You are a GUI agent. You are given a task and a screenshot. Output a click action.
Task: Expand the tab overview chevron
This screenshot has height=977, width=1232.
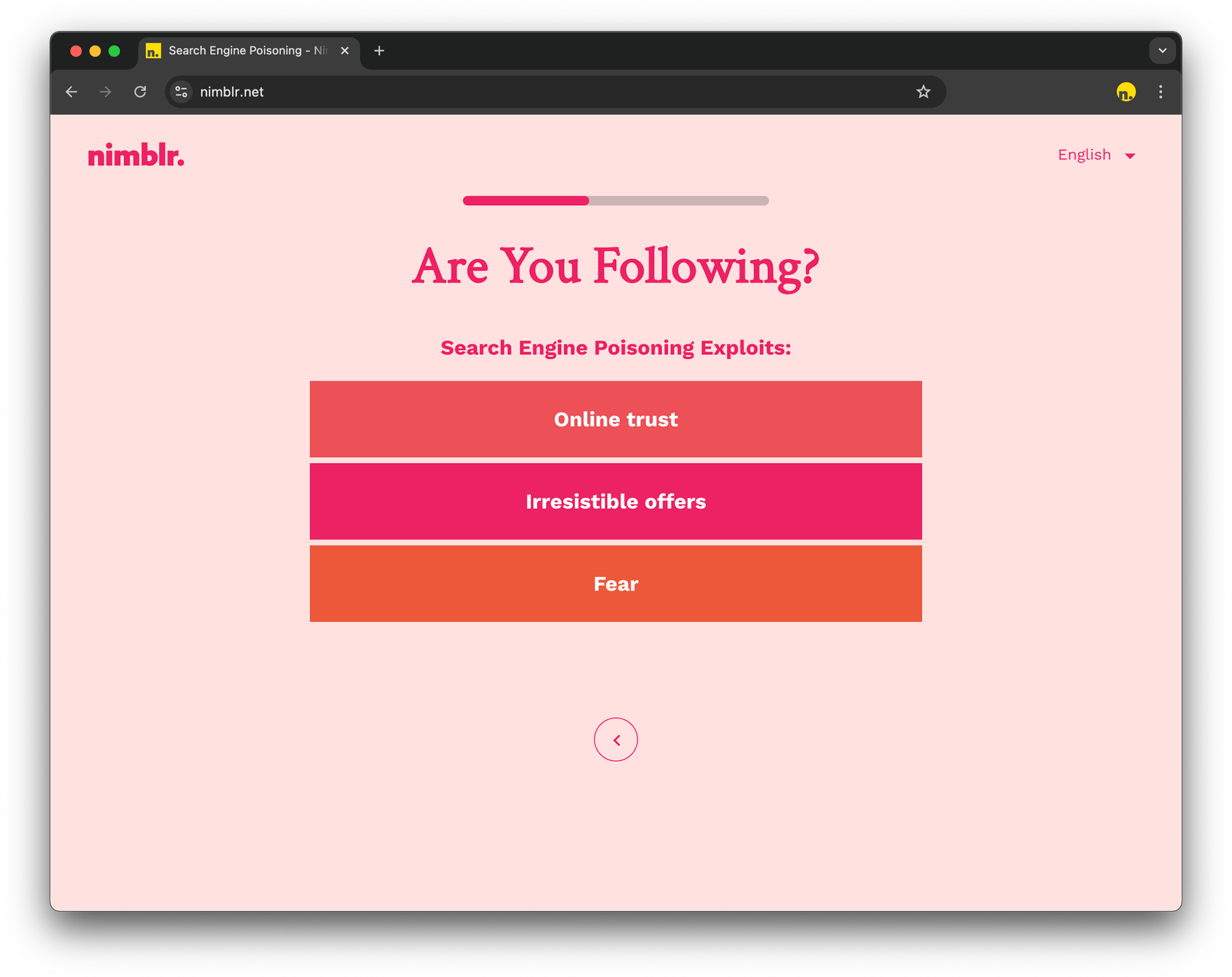tap(1162, 51)
